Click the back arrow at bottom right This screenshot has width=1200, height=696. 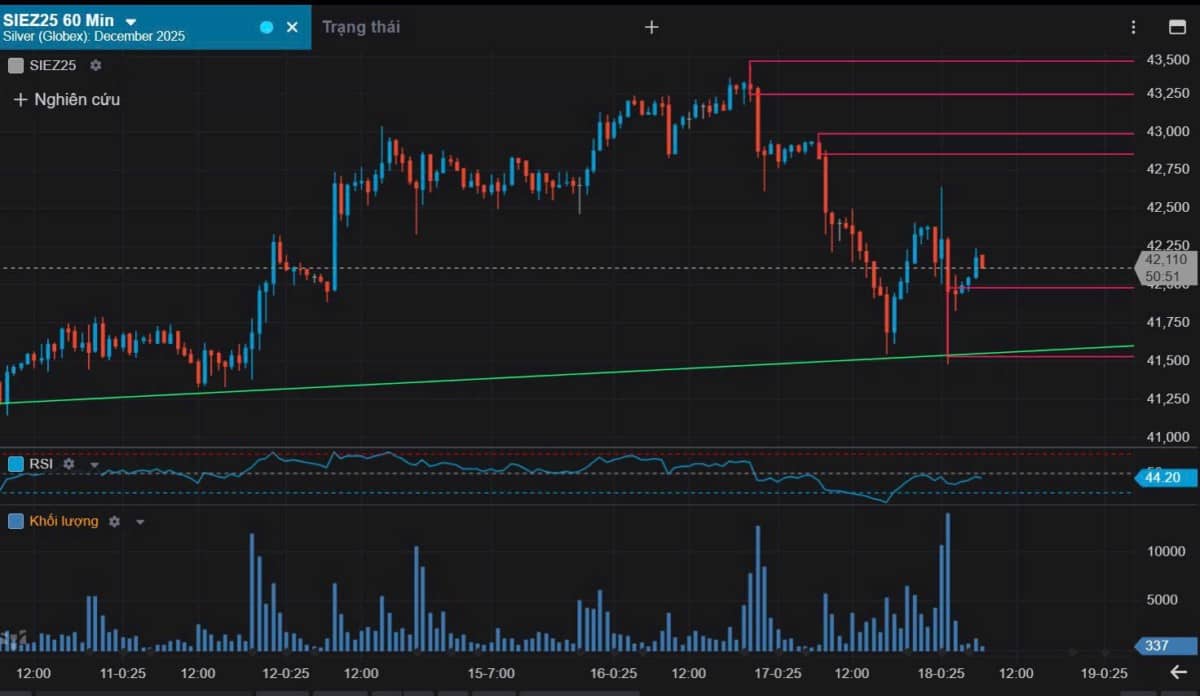click(1178, 672)
